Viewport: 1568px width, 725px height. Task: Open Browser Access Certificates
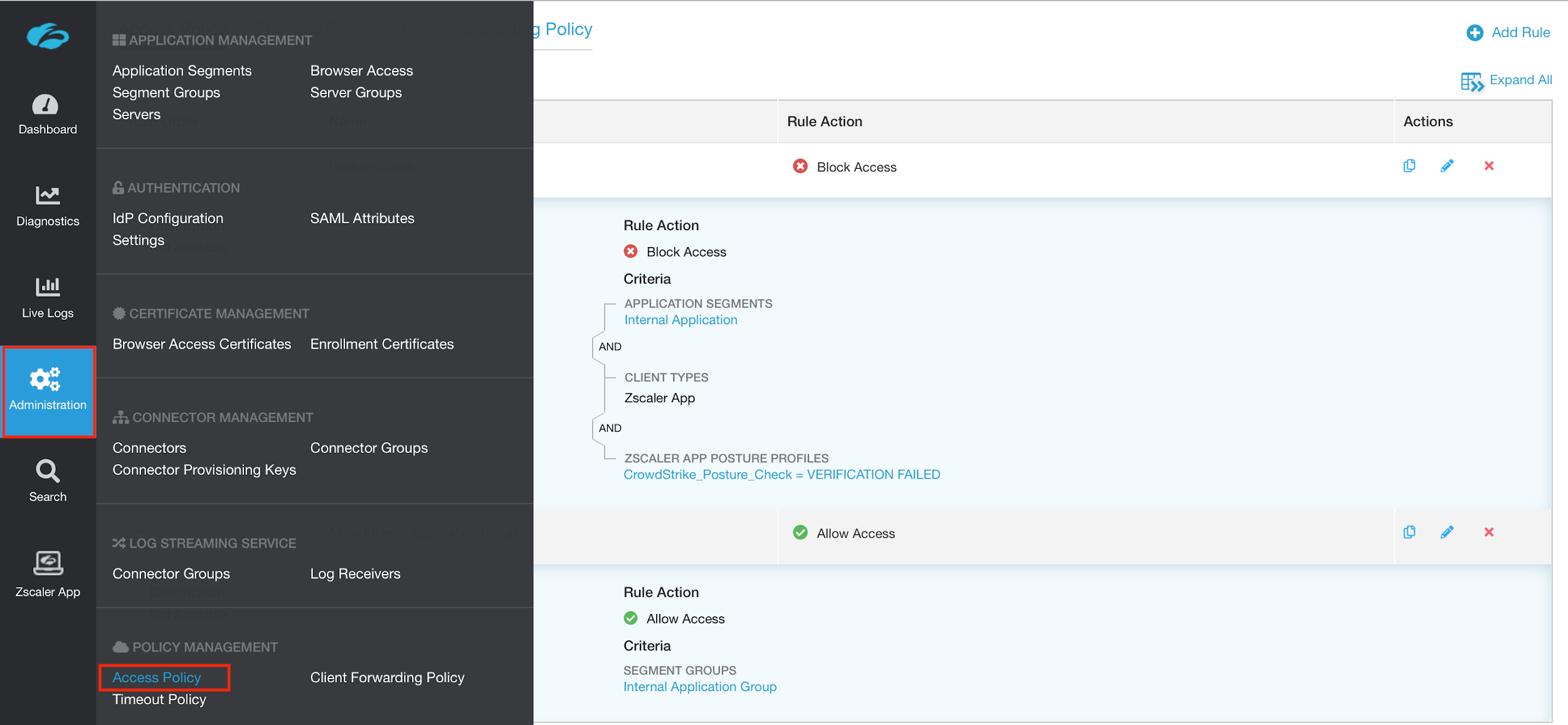click(201, 344)
